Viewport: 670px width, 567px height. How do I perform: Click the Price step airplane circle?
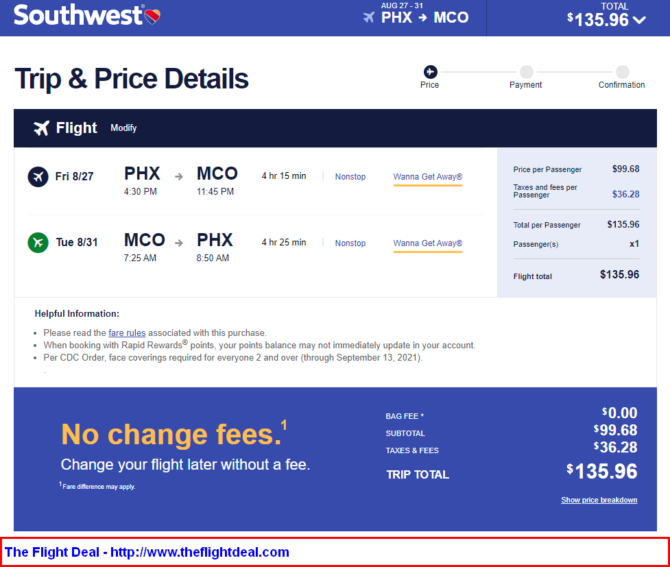pos(430,71)
